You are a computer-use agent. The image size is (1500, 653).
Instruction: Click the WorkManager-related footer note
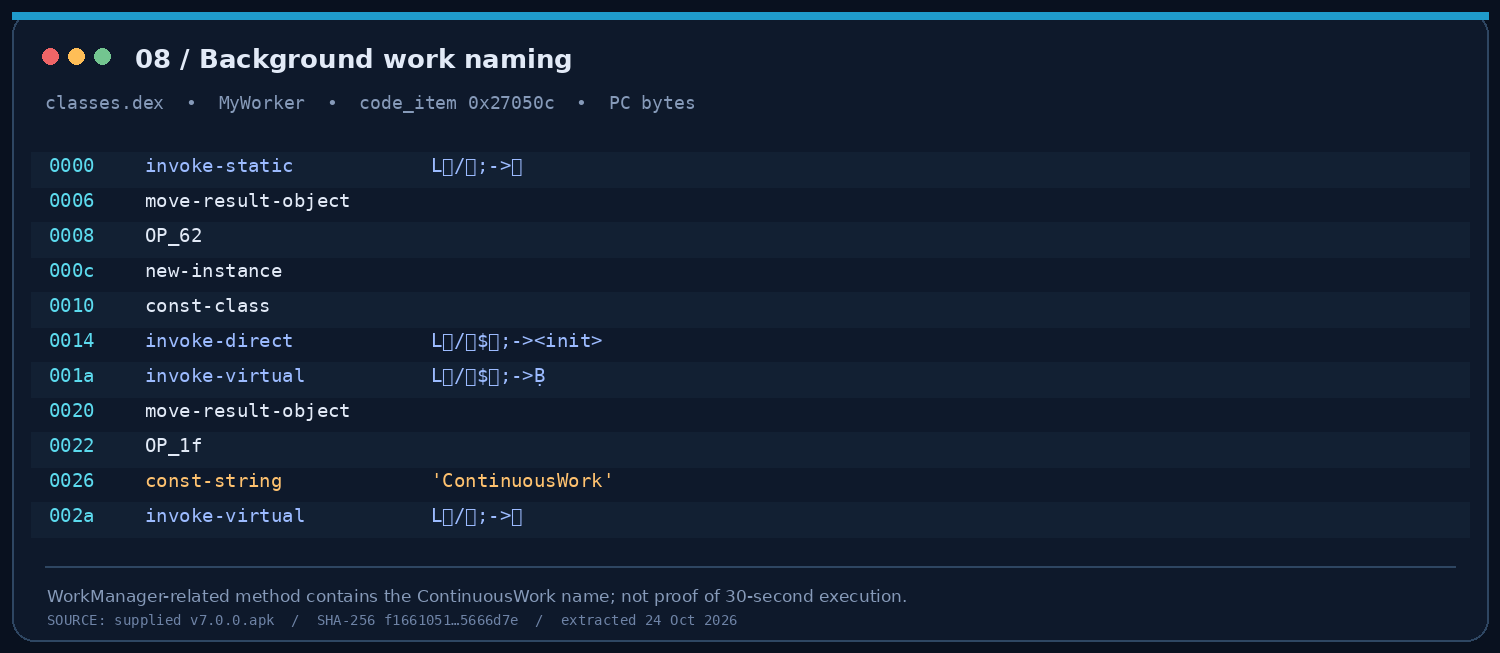pos(477,596)
